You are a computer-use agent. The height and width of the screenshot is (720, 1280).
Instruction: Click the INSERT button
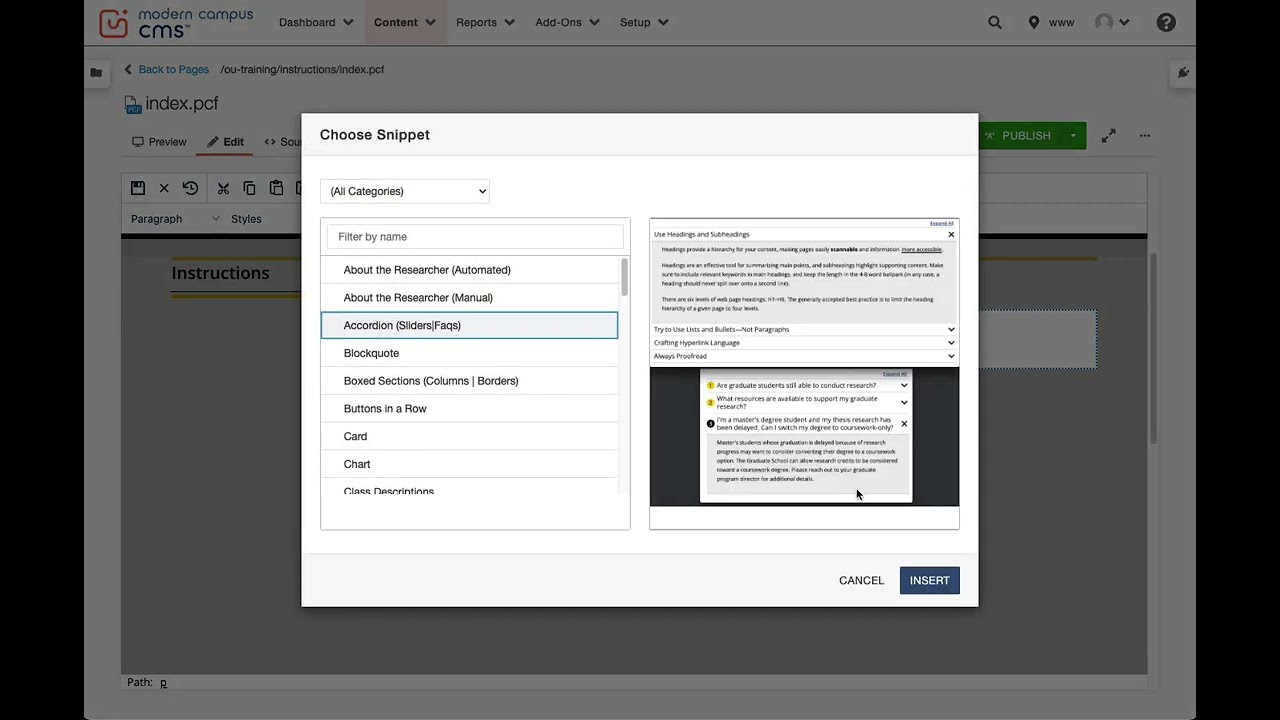click(929, 581)
